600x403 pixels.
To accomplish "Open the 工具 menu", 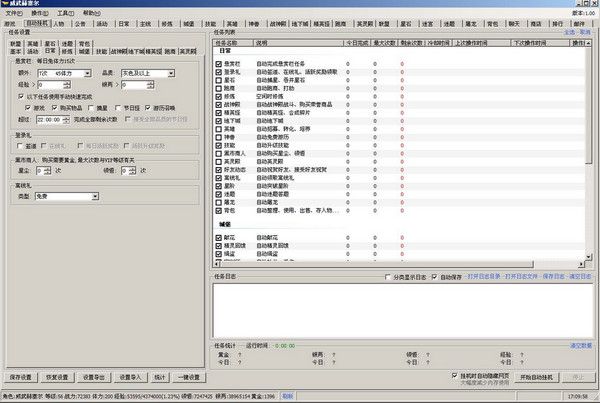I will 65,13.
